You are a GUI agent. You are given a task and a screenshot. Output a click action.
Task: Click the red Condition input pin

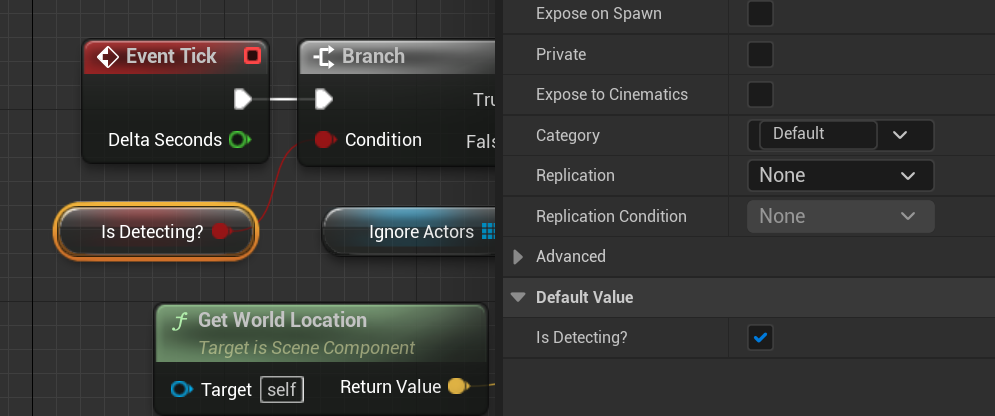324,140
